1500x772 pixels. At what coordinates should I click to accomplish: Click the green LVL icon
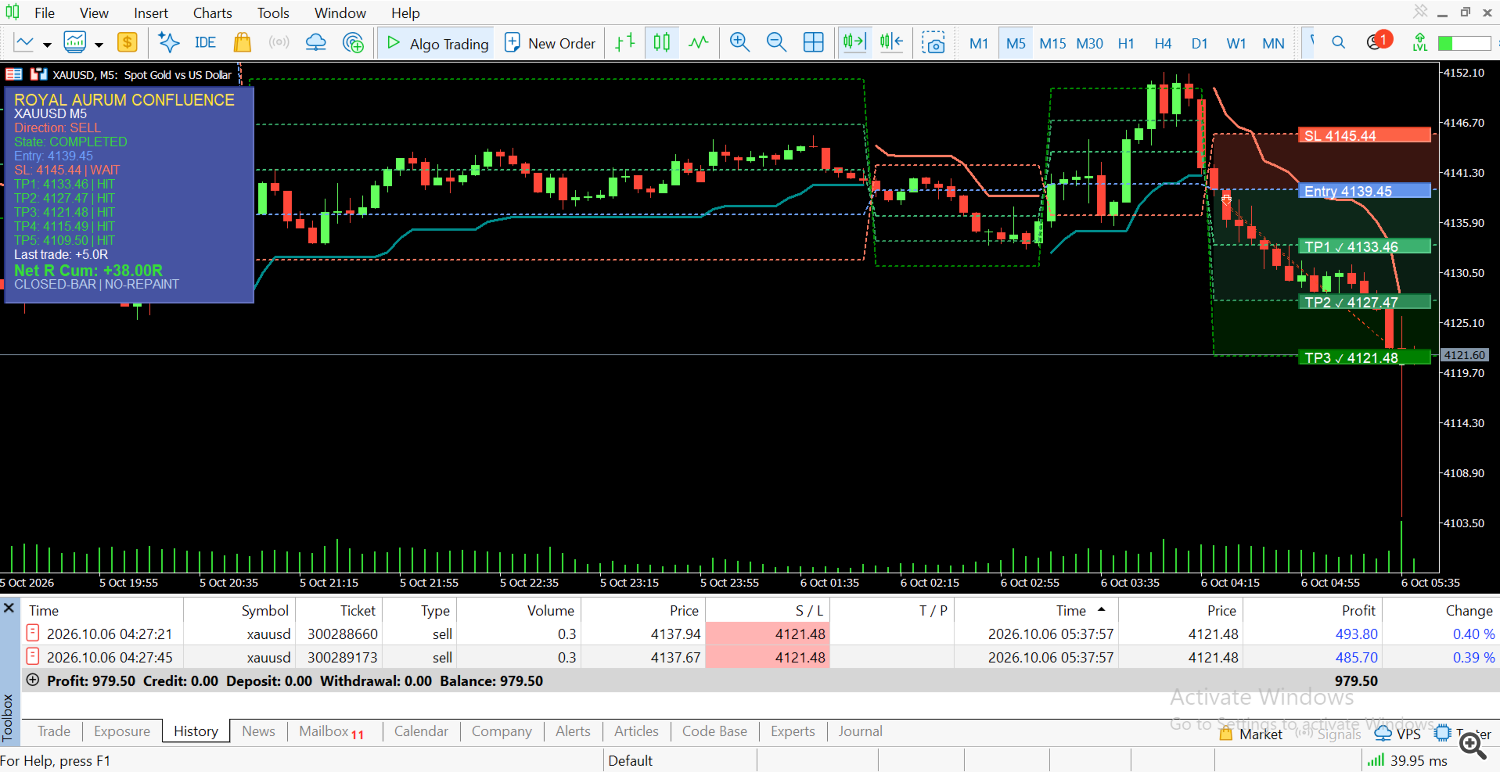click(x=1420, y=43)
